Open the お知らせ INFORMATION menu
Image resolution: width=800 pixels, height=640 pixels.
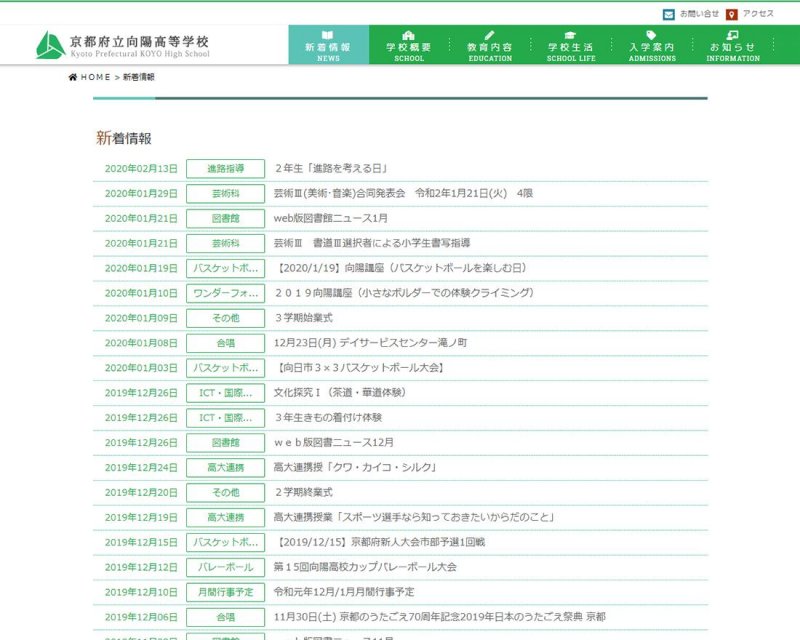click(x=732, y=46)
